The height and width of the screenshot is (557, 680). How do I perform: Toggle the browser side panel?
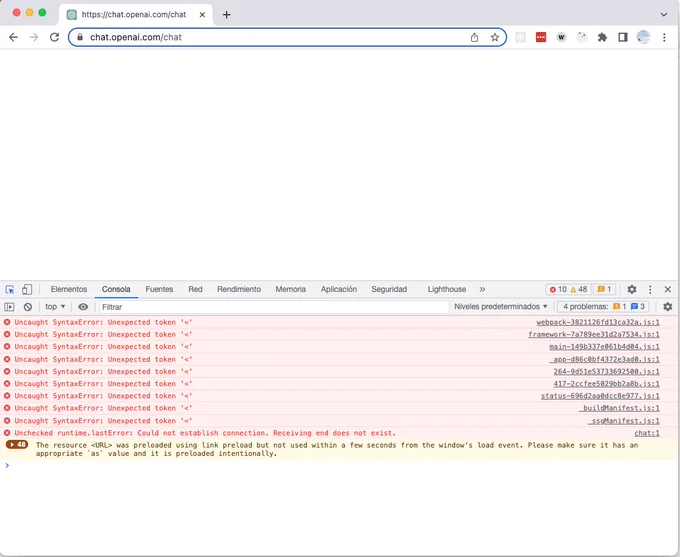click(x=623, y=37)
